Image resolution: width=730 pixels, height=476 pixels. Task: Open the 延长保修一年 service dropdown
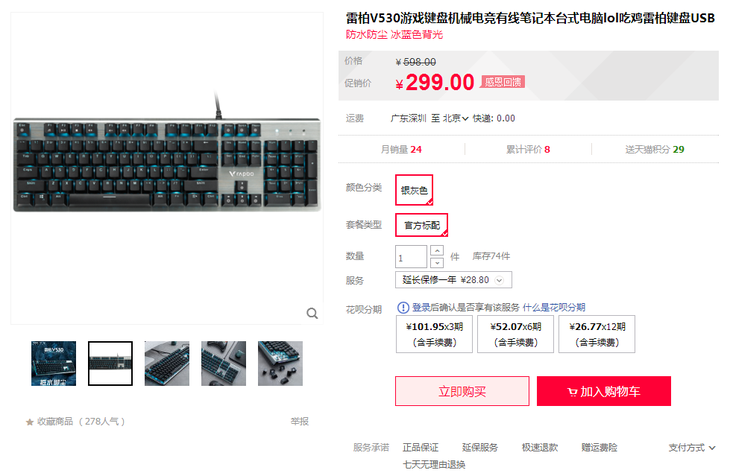click(453, 280)
